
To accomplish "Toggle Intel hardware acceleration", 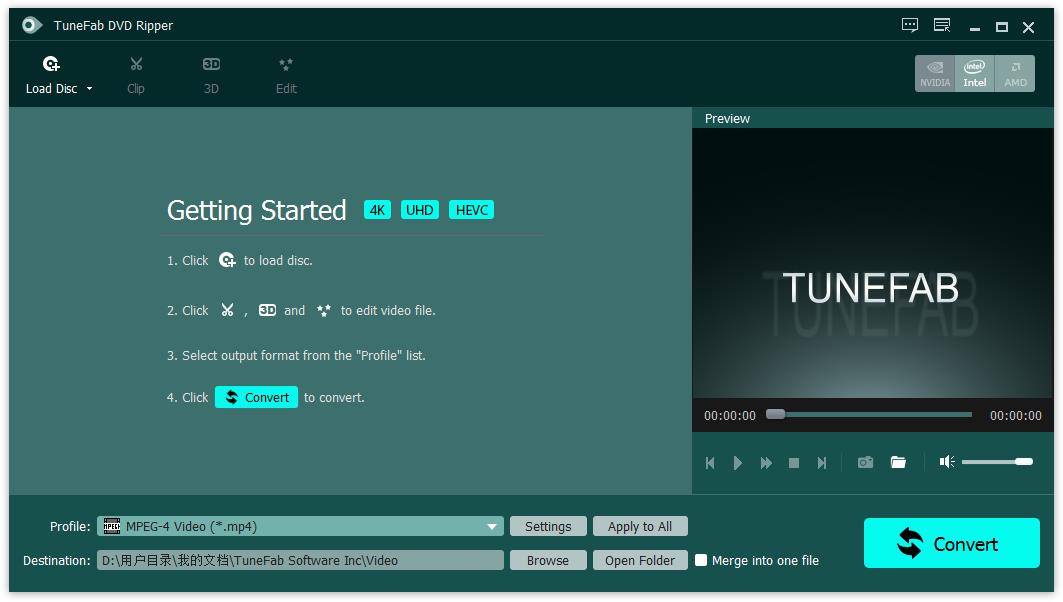I will 974,73.
